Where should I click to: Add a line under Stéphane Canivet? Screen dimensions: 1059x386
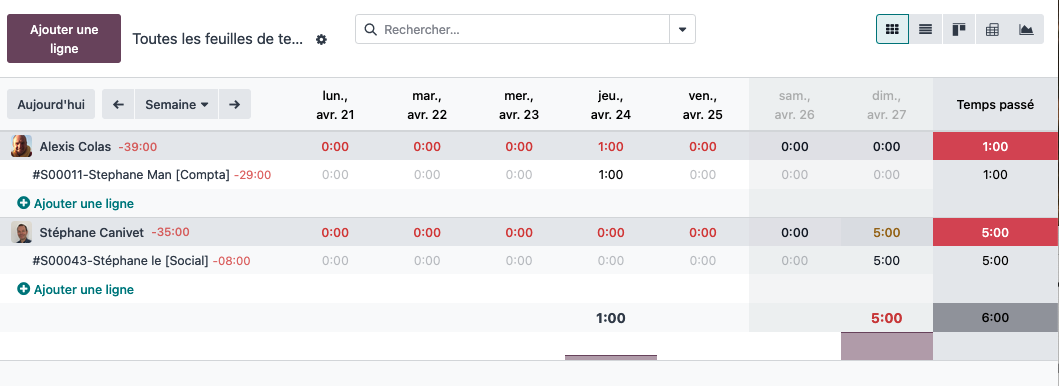point(76,289)
